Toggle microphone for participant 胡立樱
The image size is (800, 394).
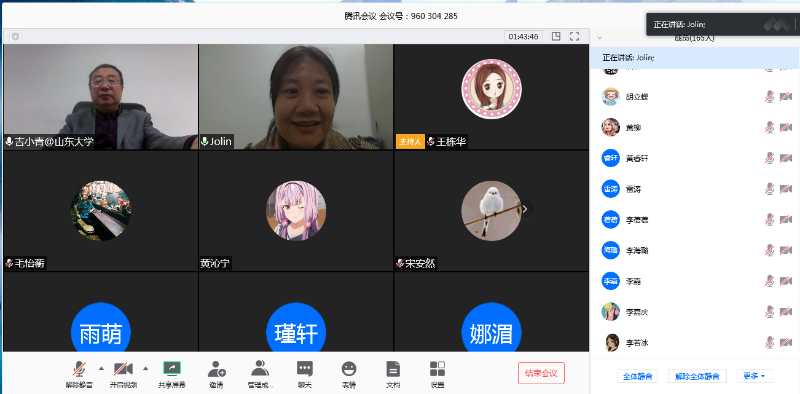click(769, 96)
